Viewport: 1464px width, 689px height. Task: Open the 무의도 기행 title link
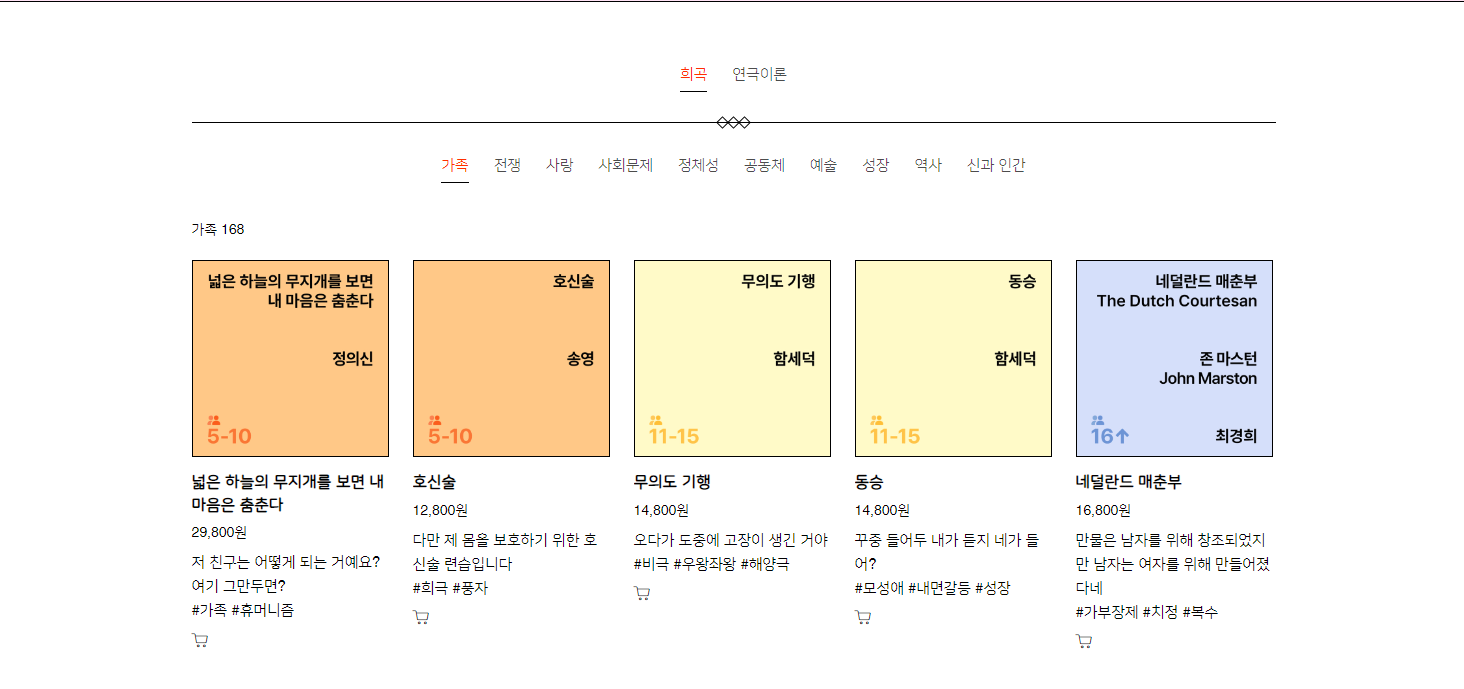(x=672, y=482)
